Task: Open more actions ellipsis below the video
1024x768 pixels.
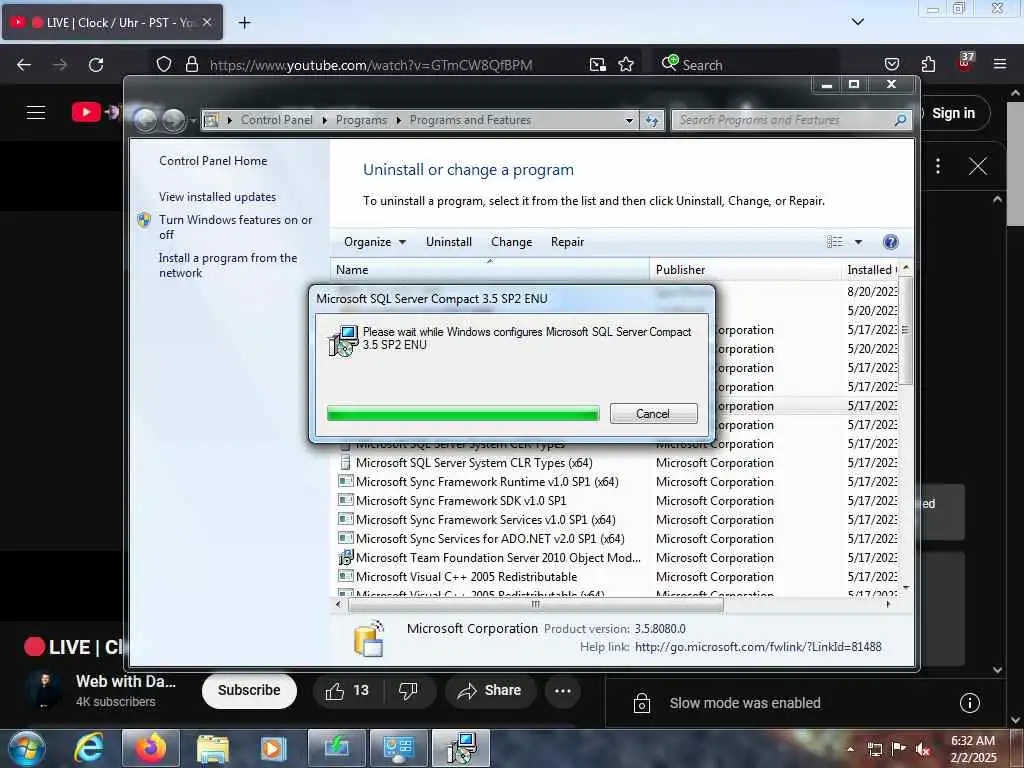Action: tap(563, 690)
